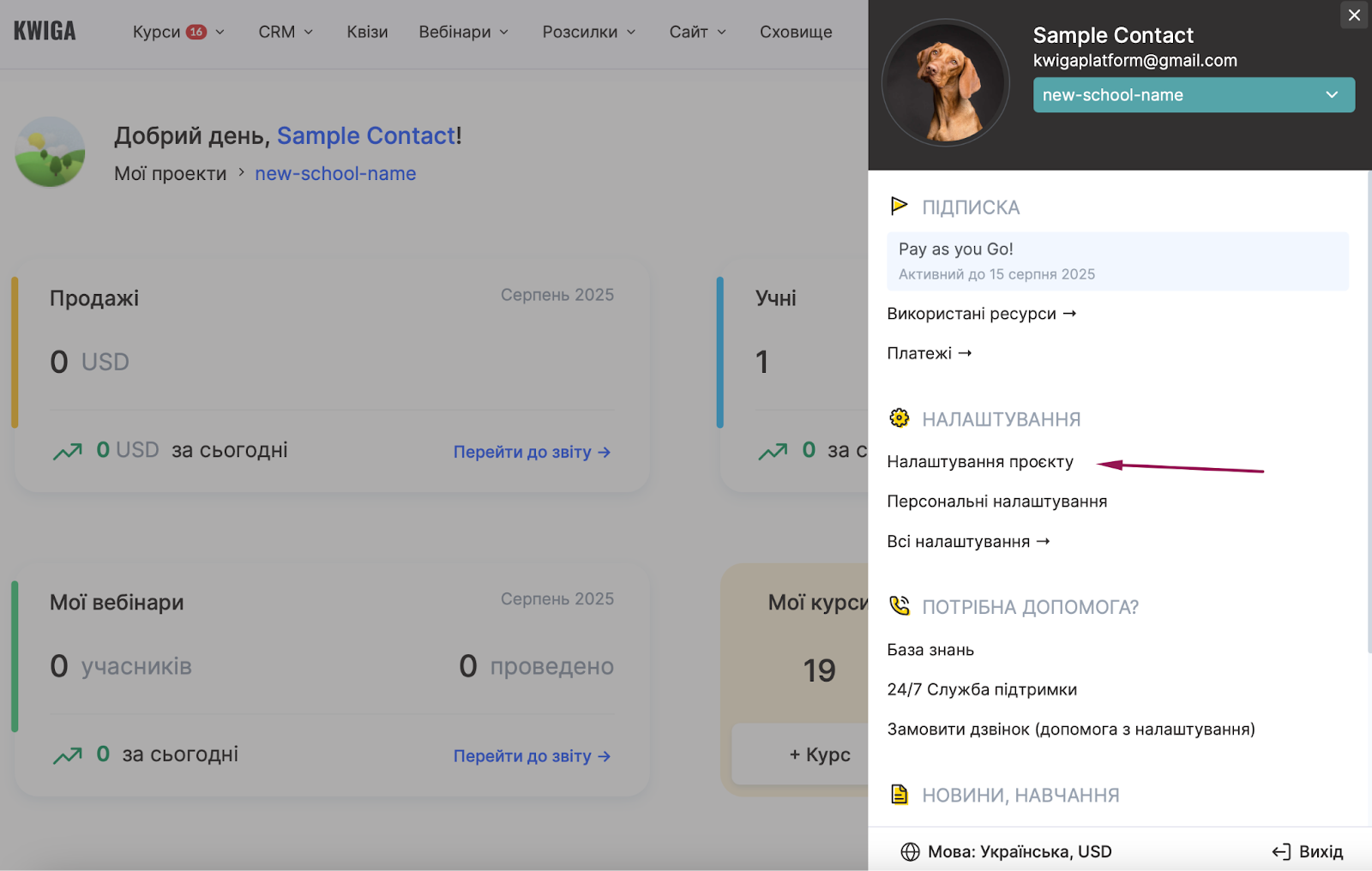The height and width of the screenshot is (871, 1372).
Task: Click the document icon beside НОВИНИ, НАВЧАННЯ
Action: [x=899, y=795]
